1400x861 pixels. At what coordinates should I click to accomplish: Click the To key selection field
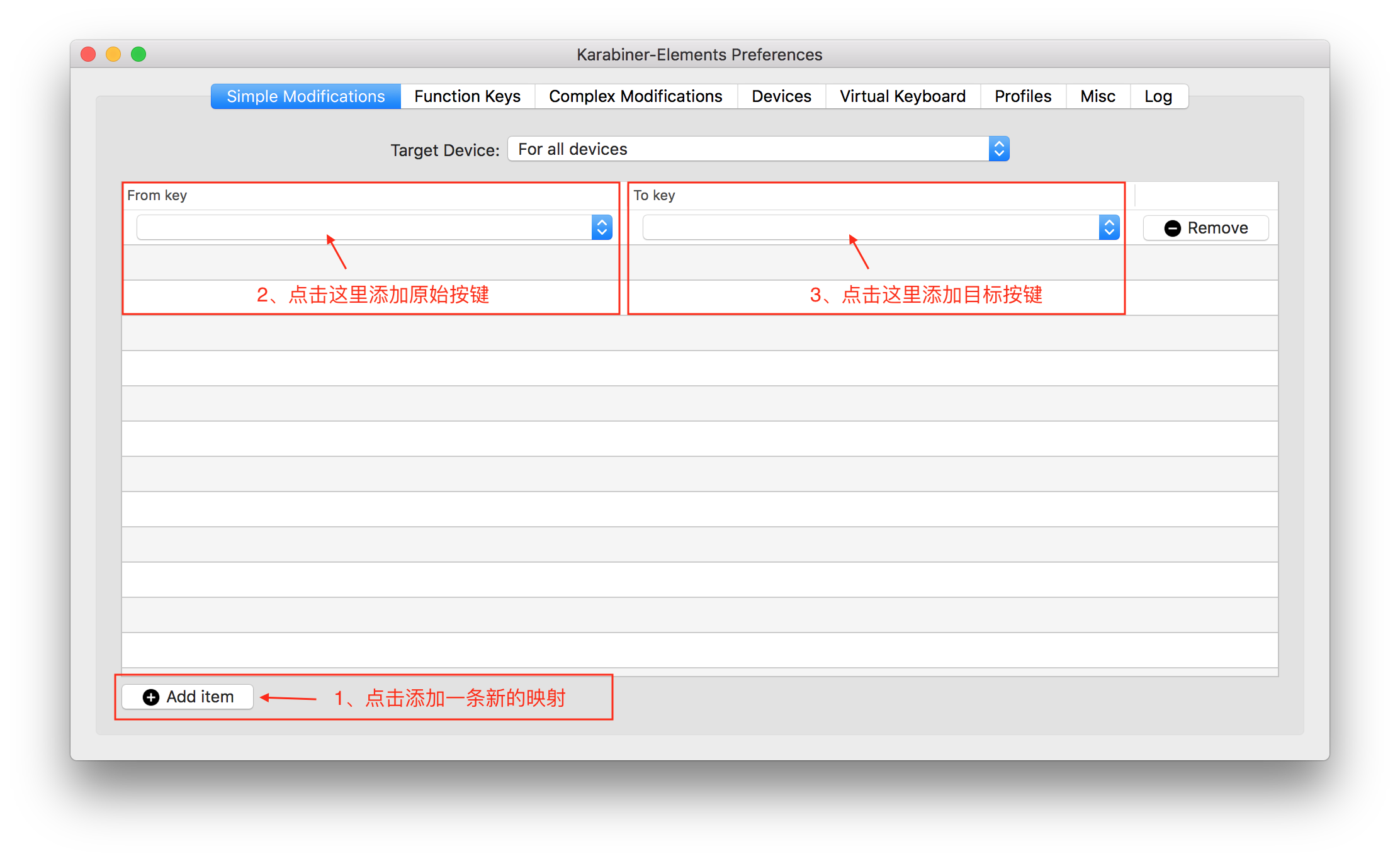click(870, 228)
